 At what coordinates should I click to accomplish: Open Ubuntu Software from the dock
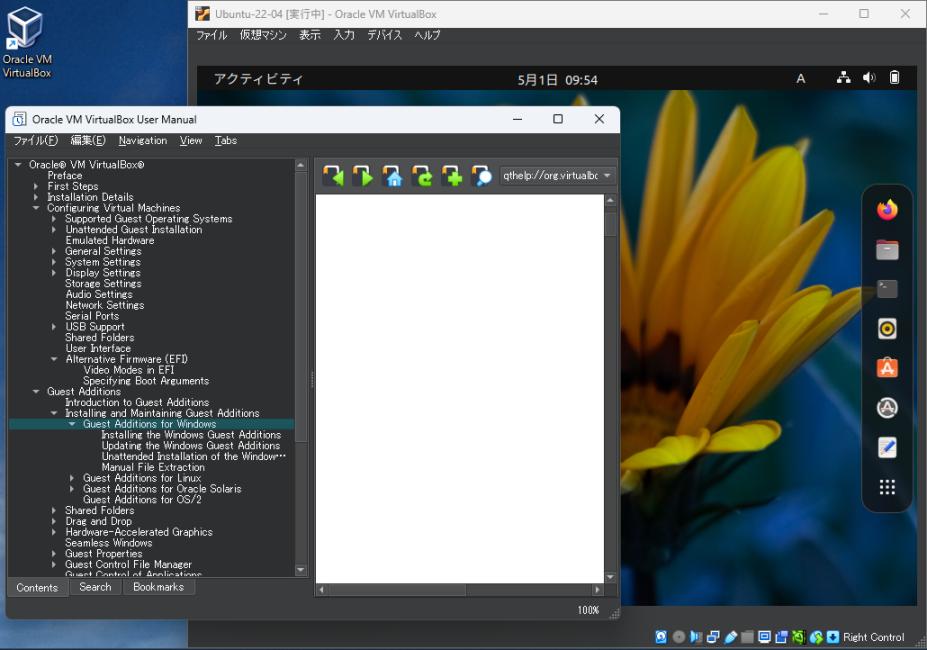[887, 368]
